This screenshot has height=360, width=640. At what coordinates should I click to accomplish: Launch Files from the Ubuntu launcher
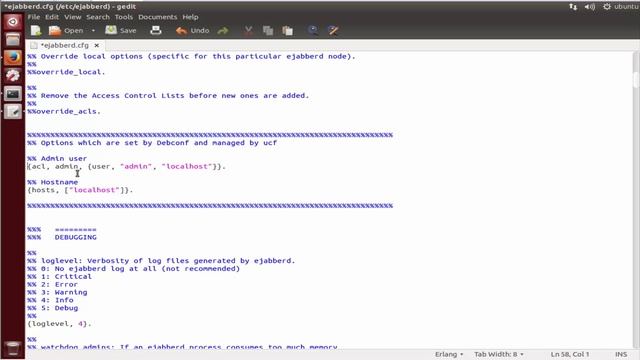point(13,40)
